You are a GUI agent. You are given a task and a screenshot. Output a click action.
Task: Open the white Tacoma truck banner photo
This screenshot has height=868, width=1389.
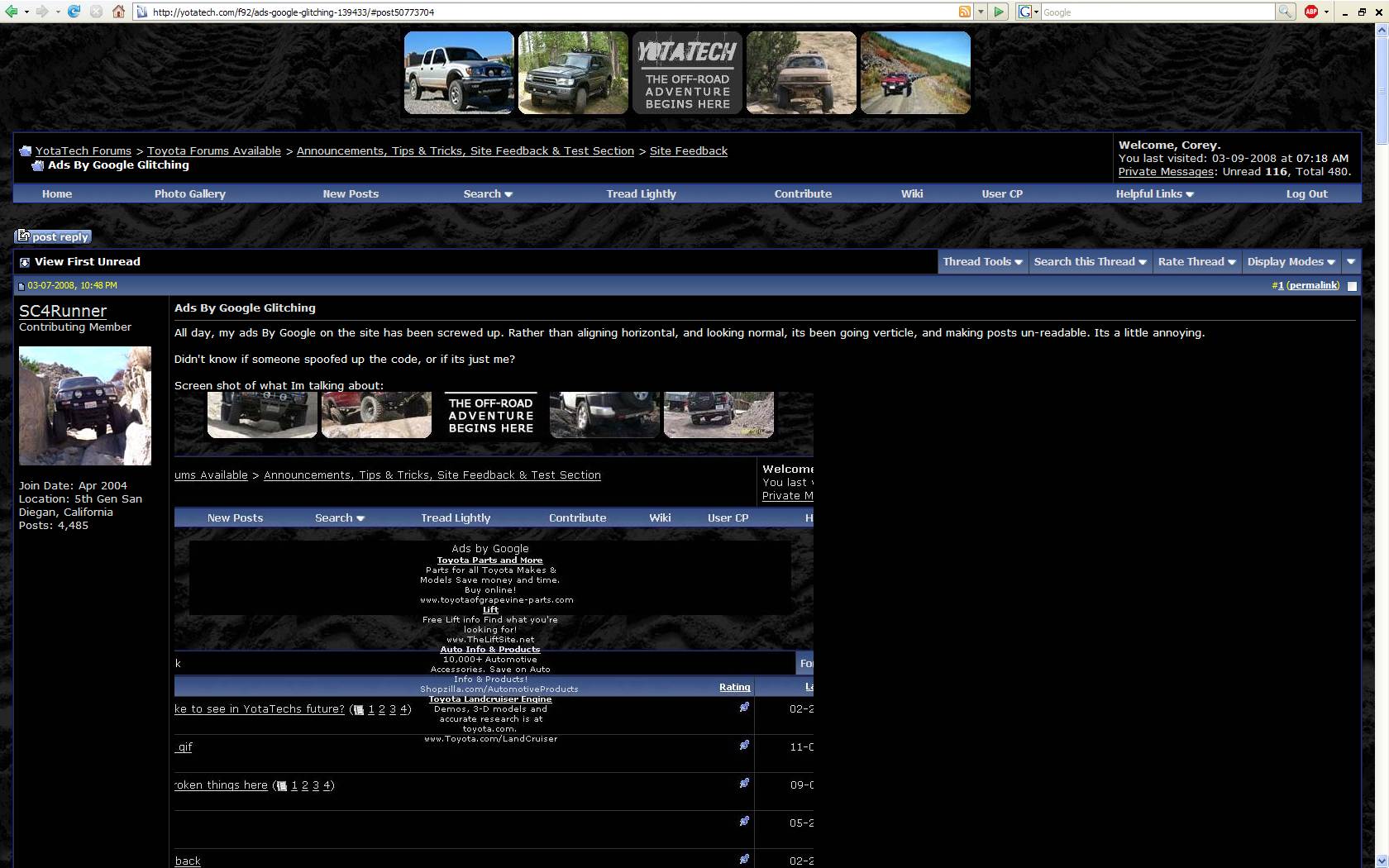click(459, 73)
